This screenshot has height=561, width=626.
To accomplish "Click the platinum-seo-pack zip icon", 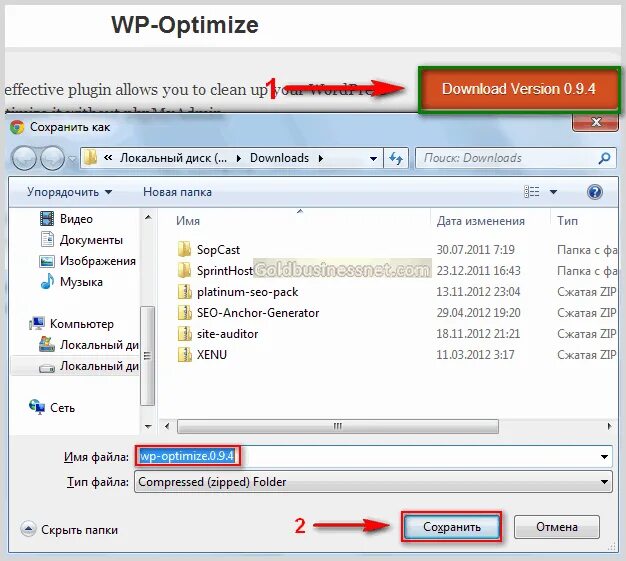I will 184,292.
